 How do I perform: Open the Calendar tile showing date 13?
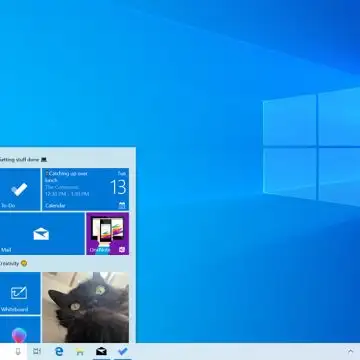[85, 189]
